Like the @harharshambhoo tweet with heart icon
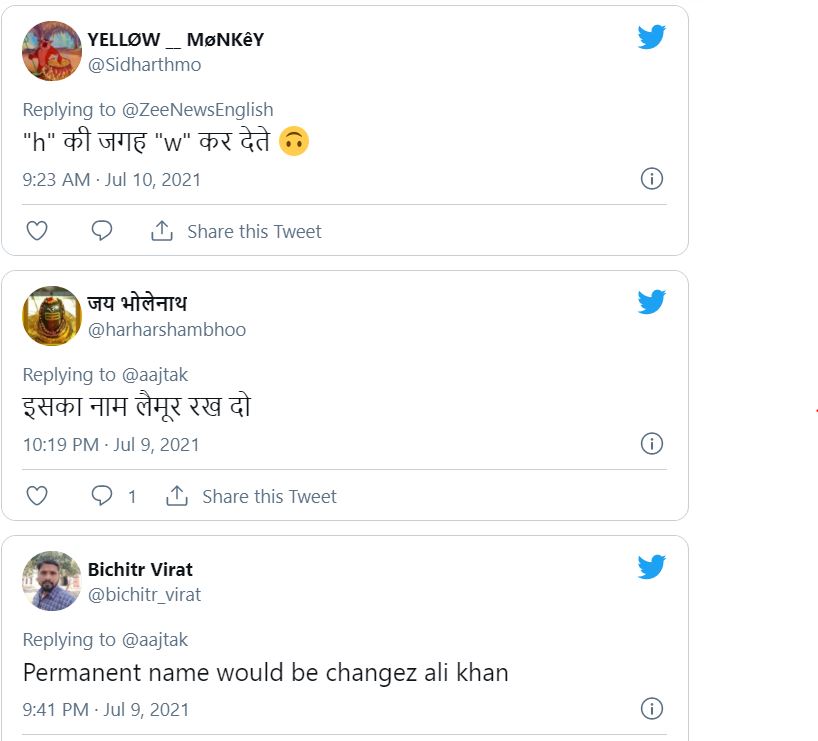The width and height of the screenshot is (818, 741). point(37,496)
